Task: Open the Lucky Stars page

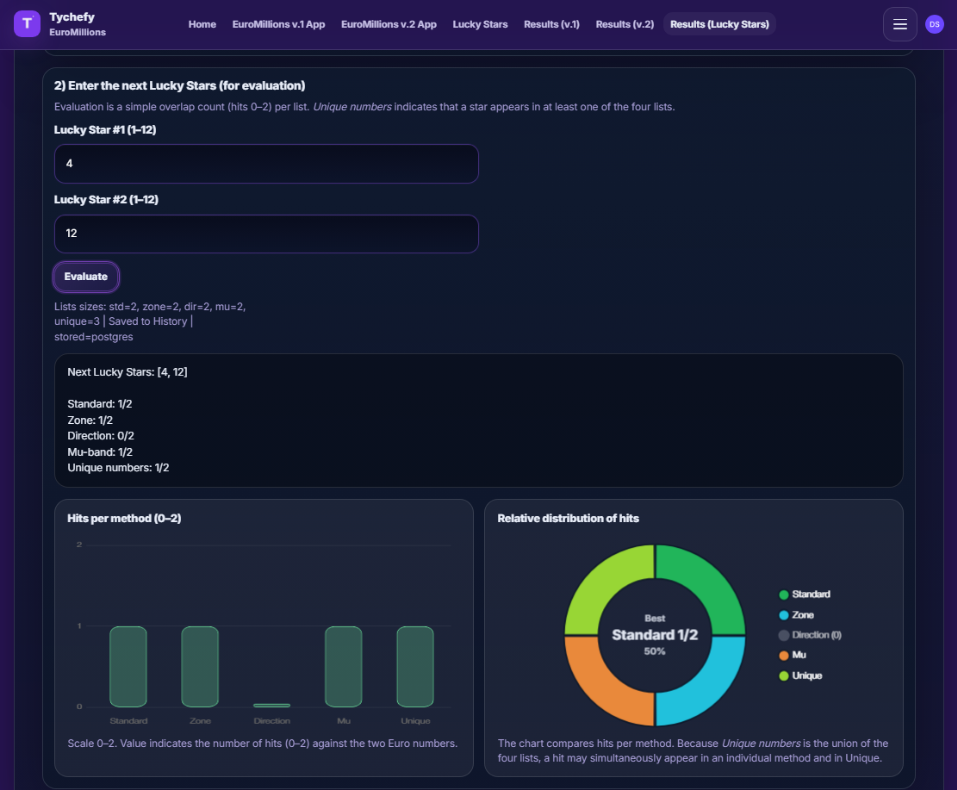Action: (480, 25)
